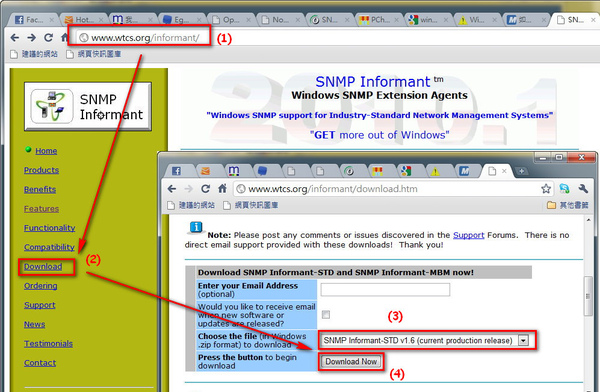This screenshot has width=600, height=392.
Task: Open the Products sidebar link
Action: [x=41, y=170]
